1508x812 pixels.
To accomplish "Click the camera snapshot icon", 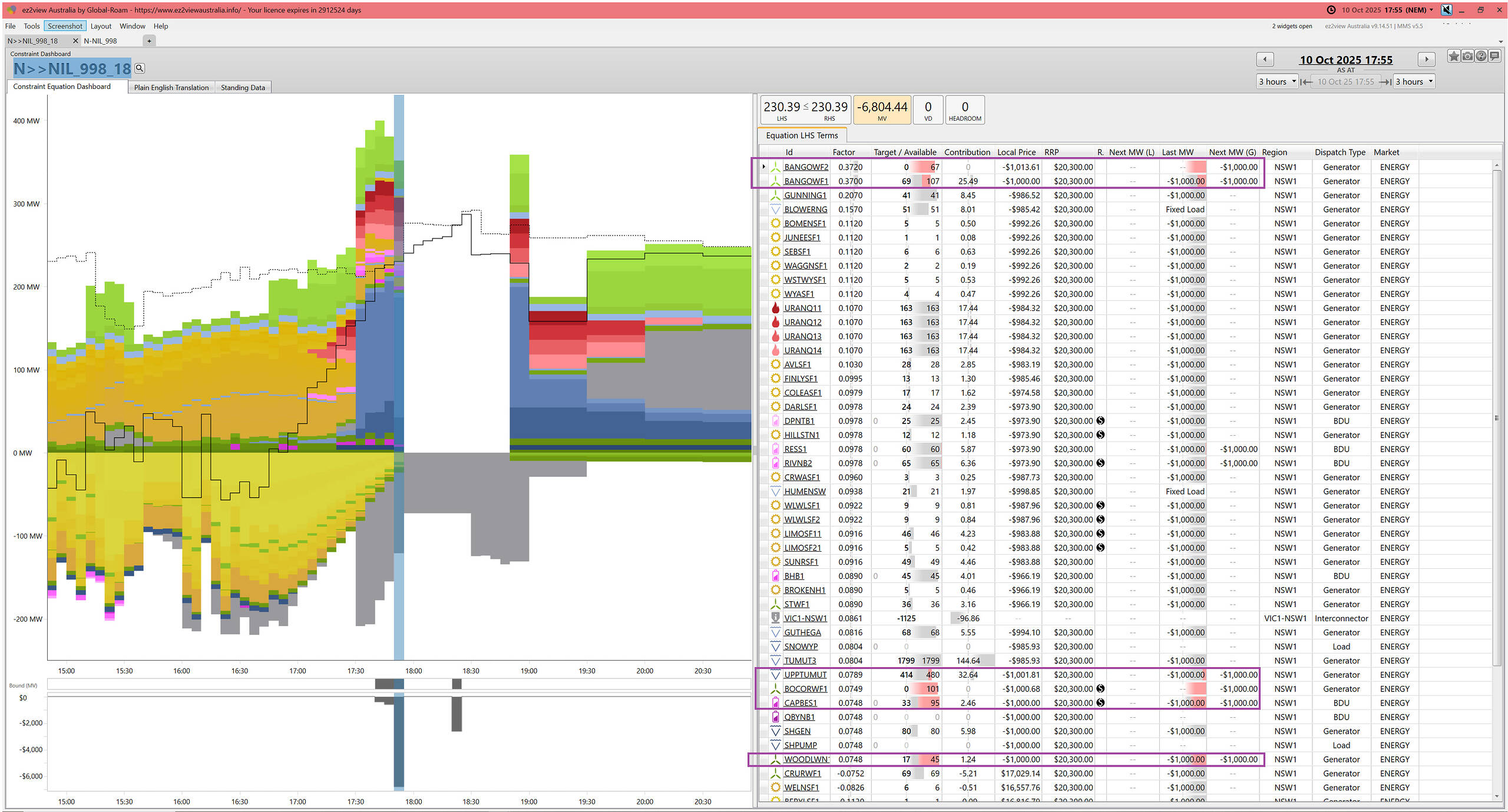I will pos(1467,57).
